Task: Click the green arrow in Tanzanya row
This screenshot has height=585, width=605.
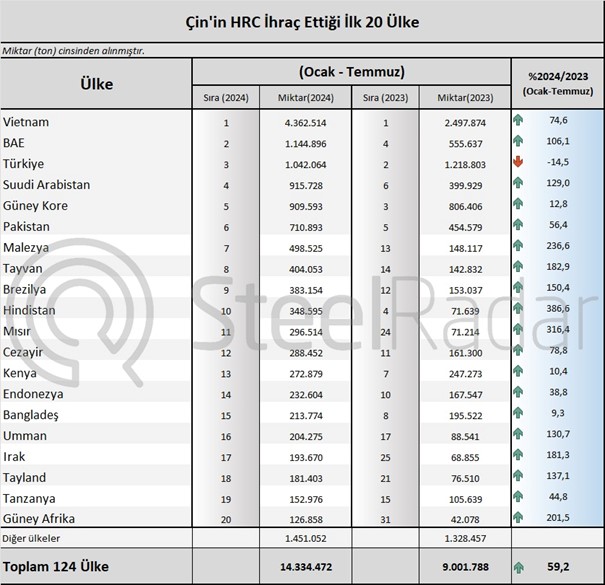Action: [x=518, y=496]
